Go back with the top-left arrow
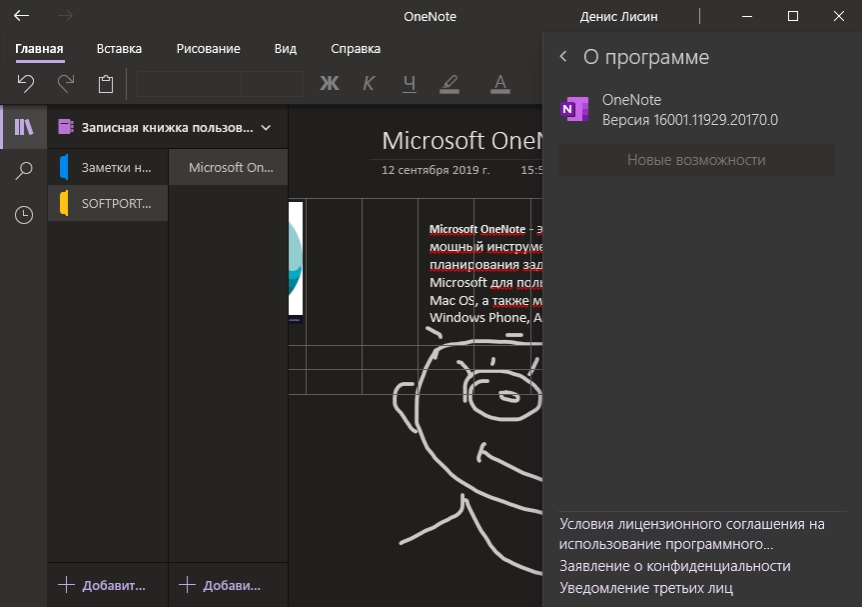The width and height of the screenshot is (862, 607). 21,16
